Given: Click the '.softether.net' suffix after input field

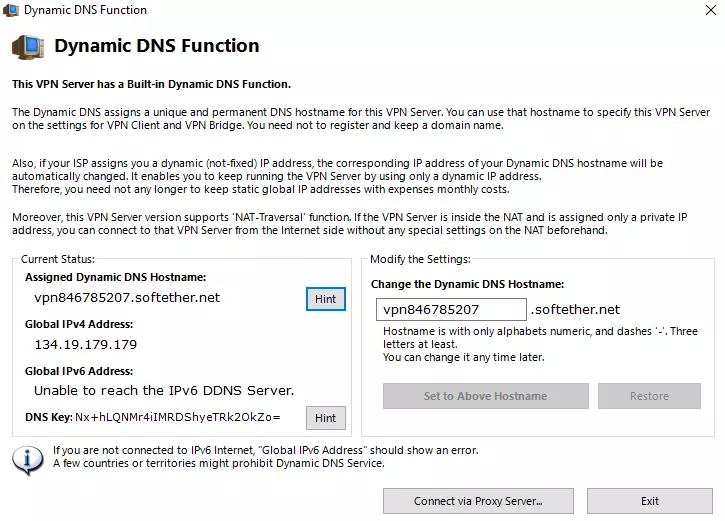Looking at the screenshot, I should (x=575, y=309).
